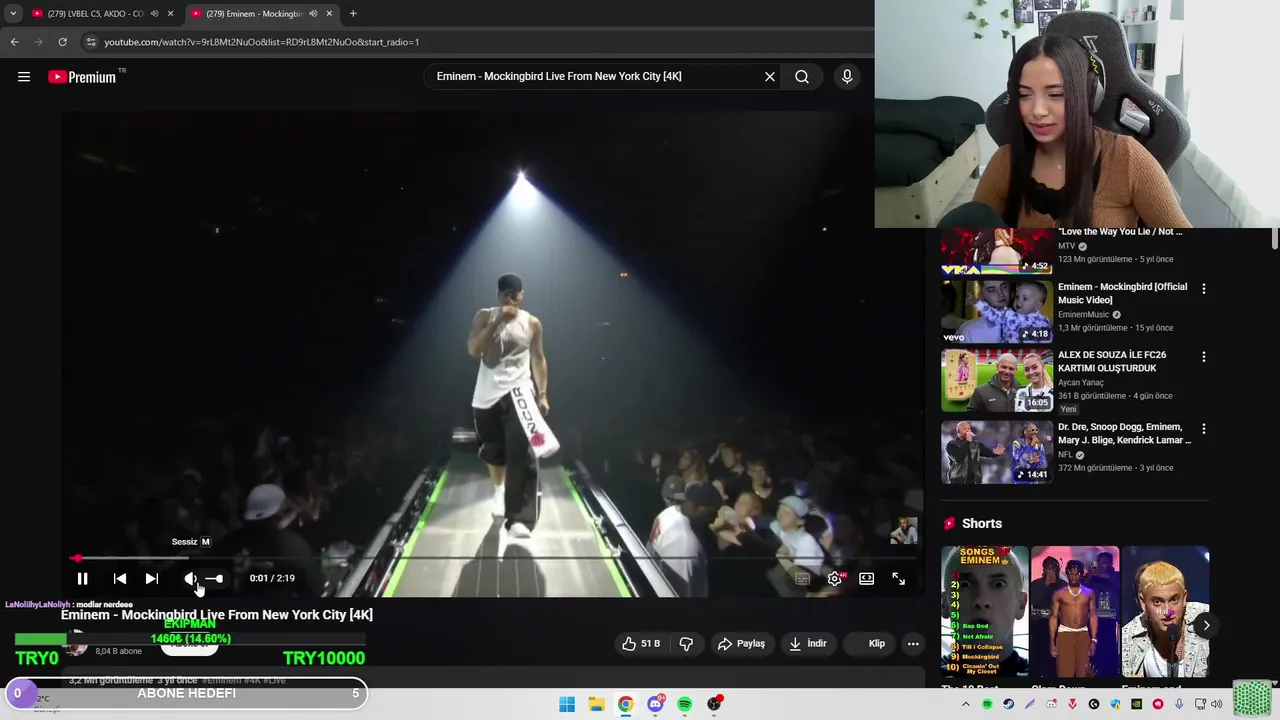Open Chrome from the taskbar
1280x720 pixels.
click(625, 704)
